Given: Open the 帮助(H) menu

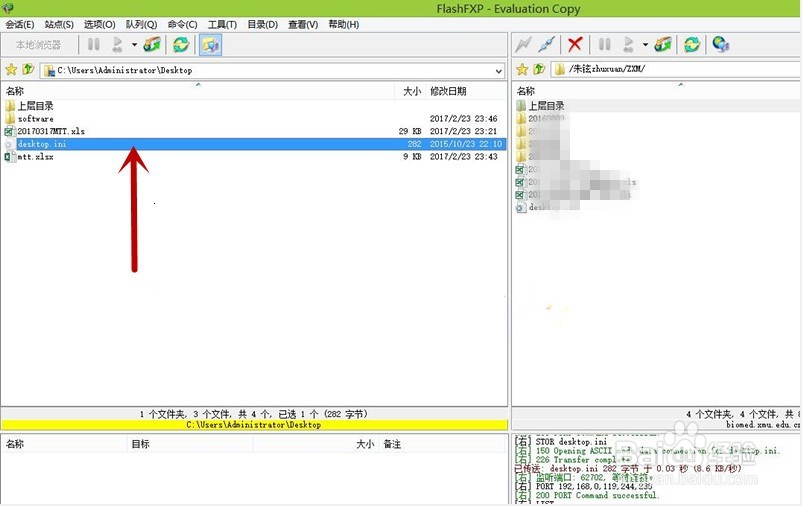Looking at the screenshot, I should click(x=343, y=25).
